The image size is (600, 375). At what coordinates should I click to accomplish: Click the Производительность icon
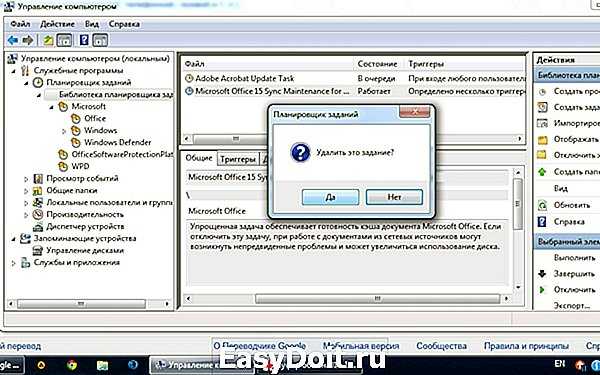tap(38, 214)
